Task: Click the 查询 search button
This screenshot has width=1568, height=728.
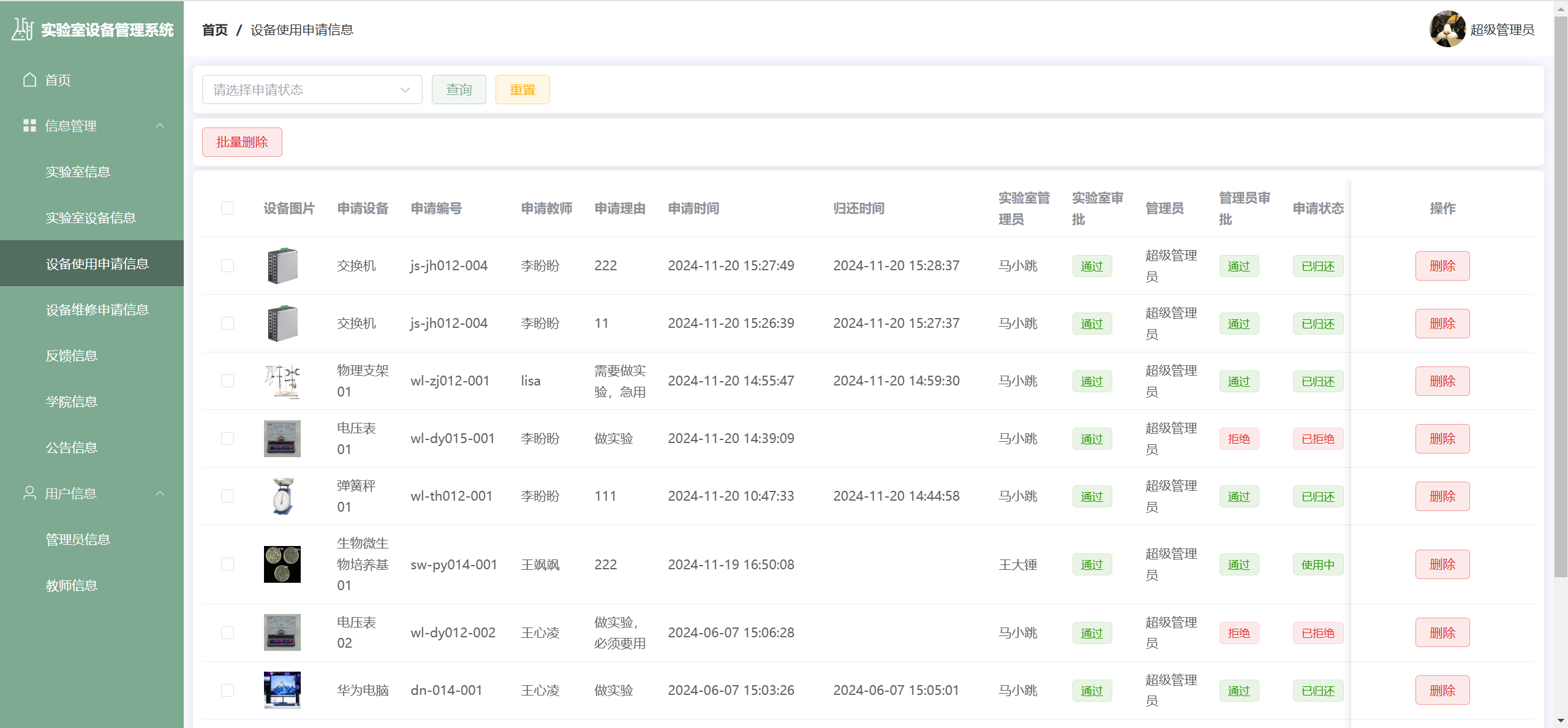Action: (x=459, y=89)
